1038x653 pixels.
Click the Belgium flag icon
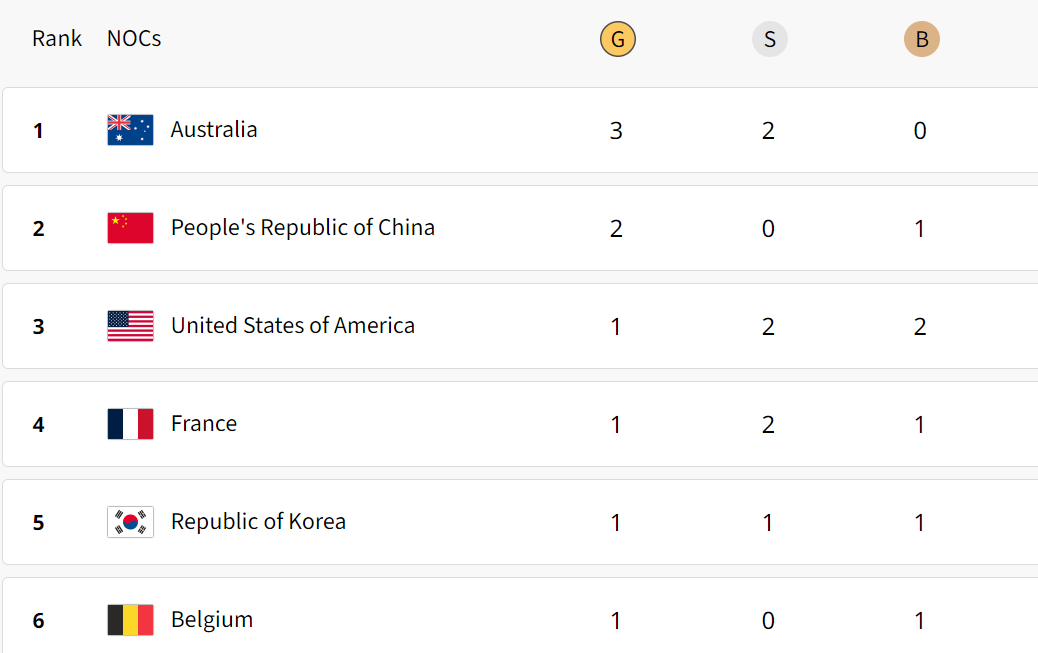coord(130,620)
